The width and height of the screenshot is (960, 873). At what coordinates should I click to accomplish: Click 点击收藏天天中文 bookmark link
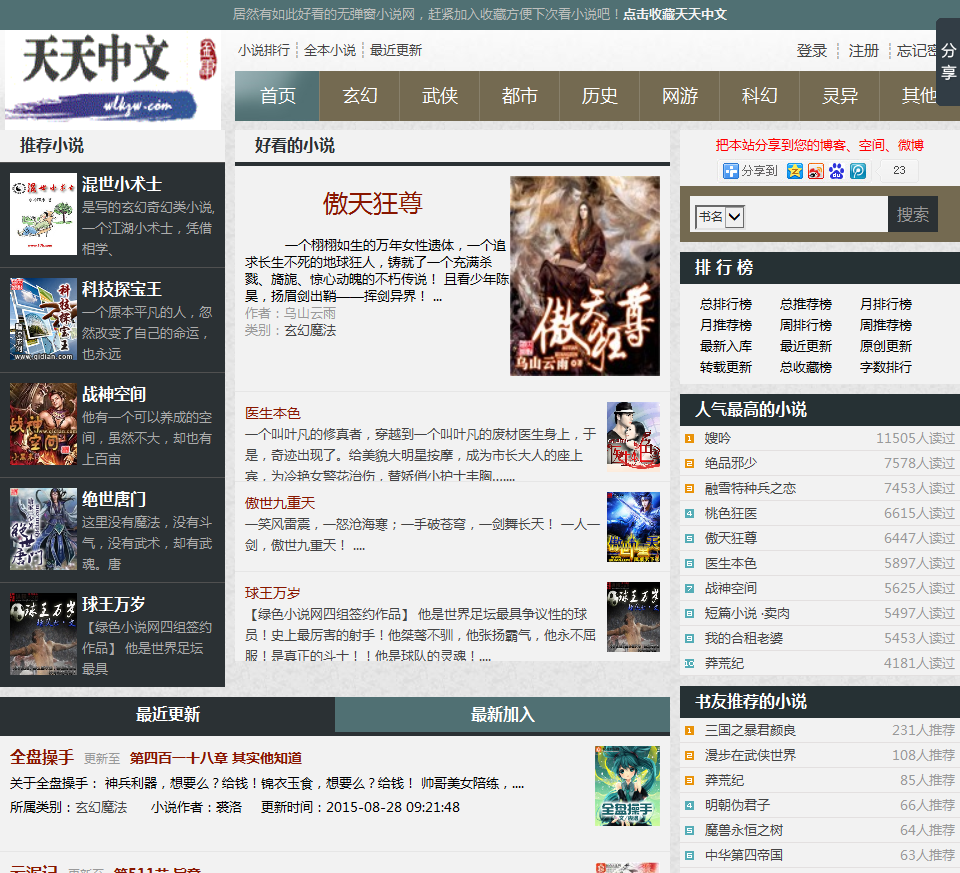pos(675,14)
